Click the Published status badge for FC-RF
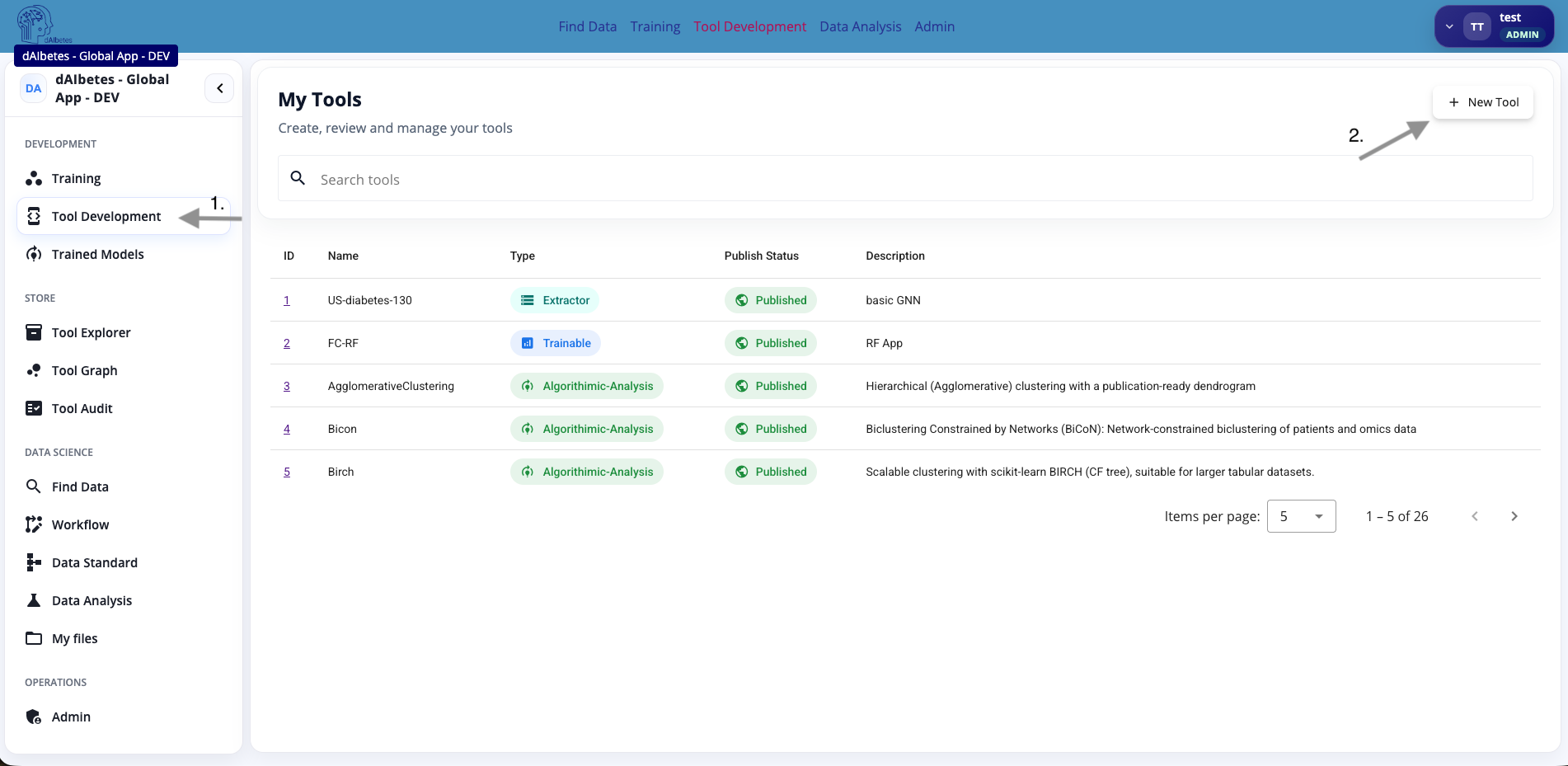Viewport: 1568px width, 766px height. pos(771,343)
